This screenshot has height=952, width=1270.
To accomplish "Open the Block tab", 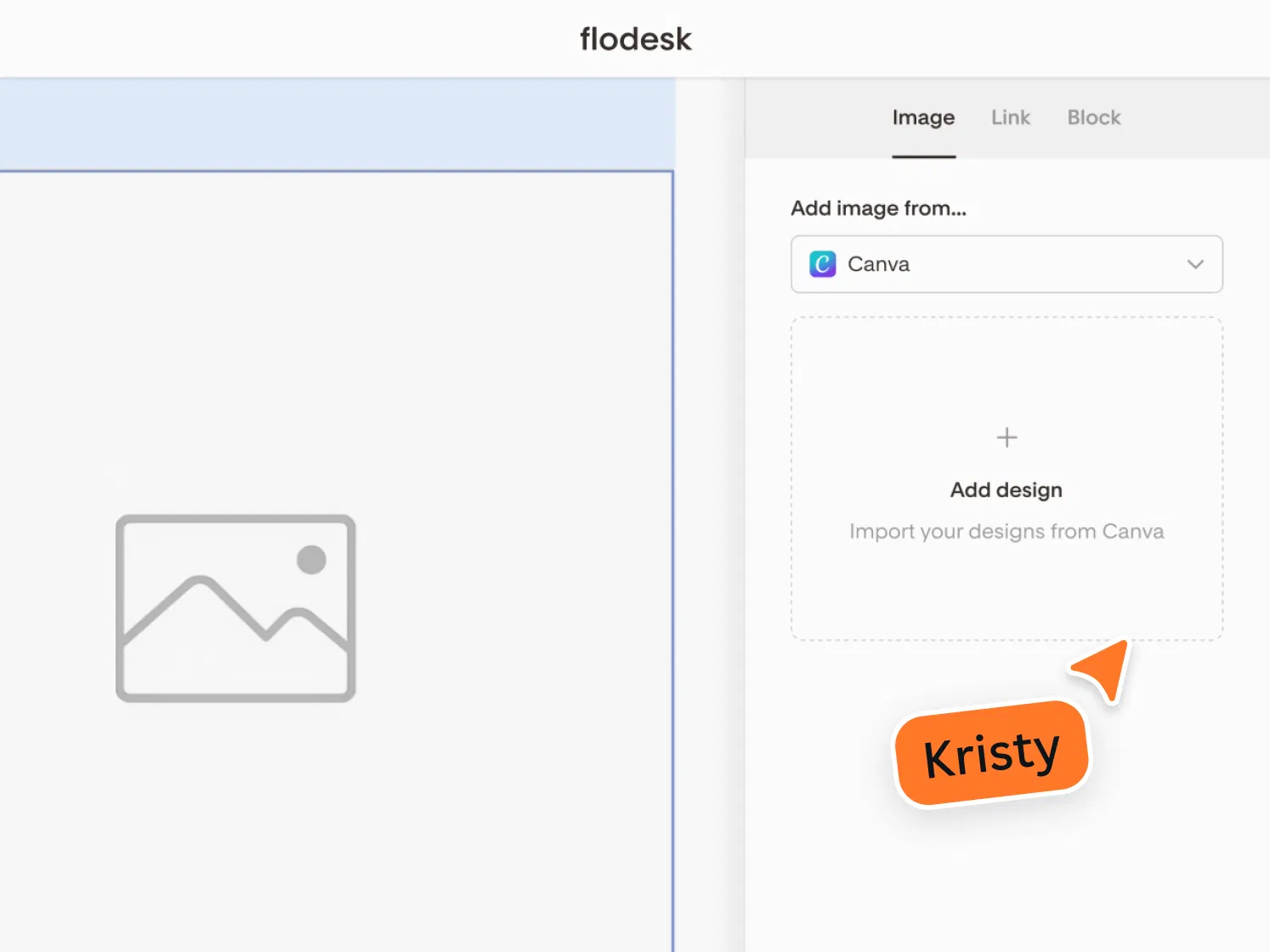I will coord(1094,117).
